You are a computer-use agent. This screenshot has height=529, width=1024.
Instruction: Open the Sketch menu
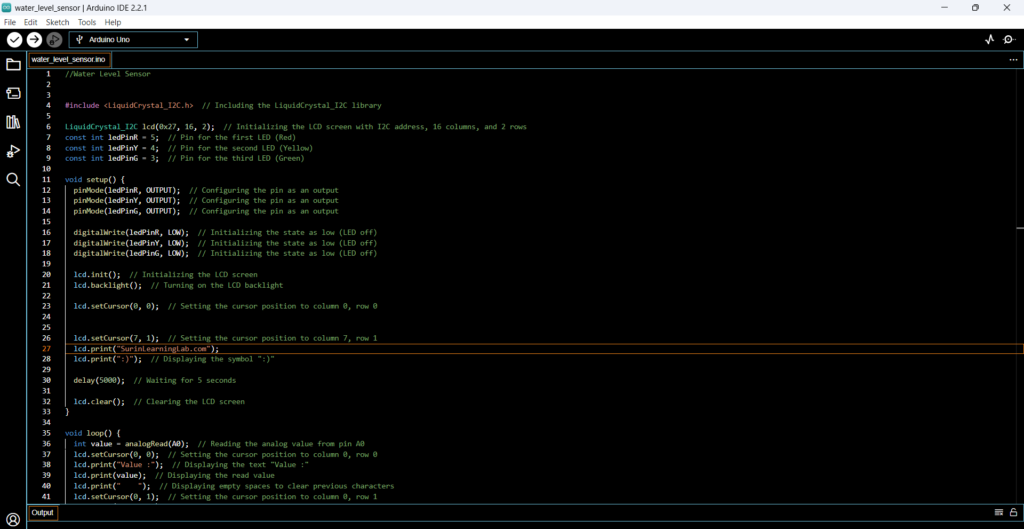pyautogui.click(x=57, y=22)
